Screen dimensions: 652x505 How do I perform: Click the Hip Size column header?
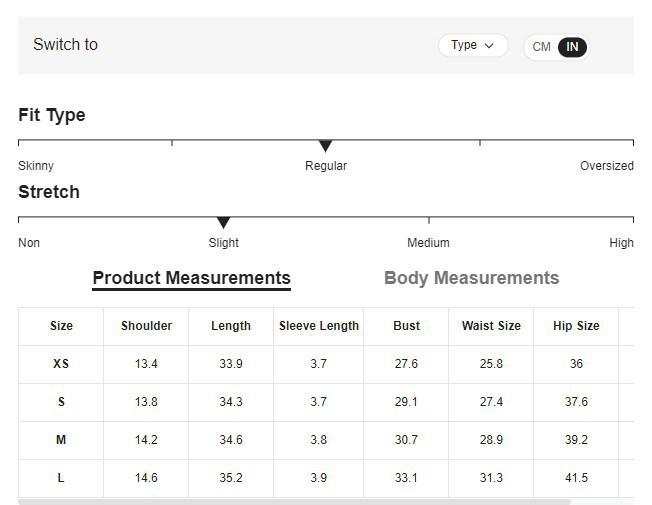pos(576,326)
